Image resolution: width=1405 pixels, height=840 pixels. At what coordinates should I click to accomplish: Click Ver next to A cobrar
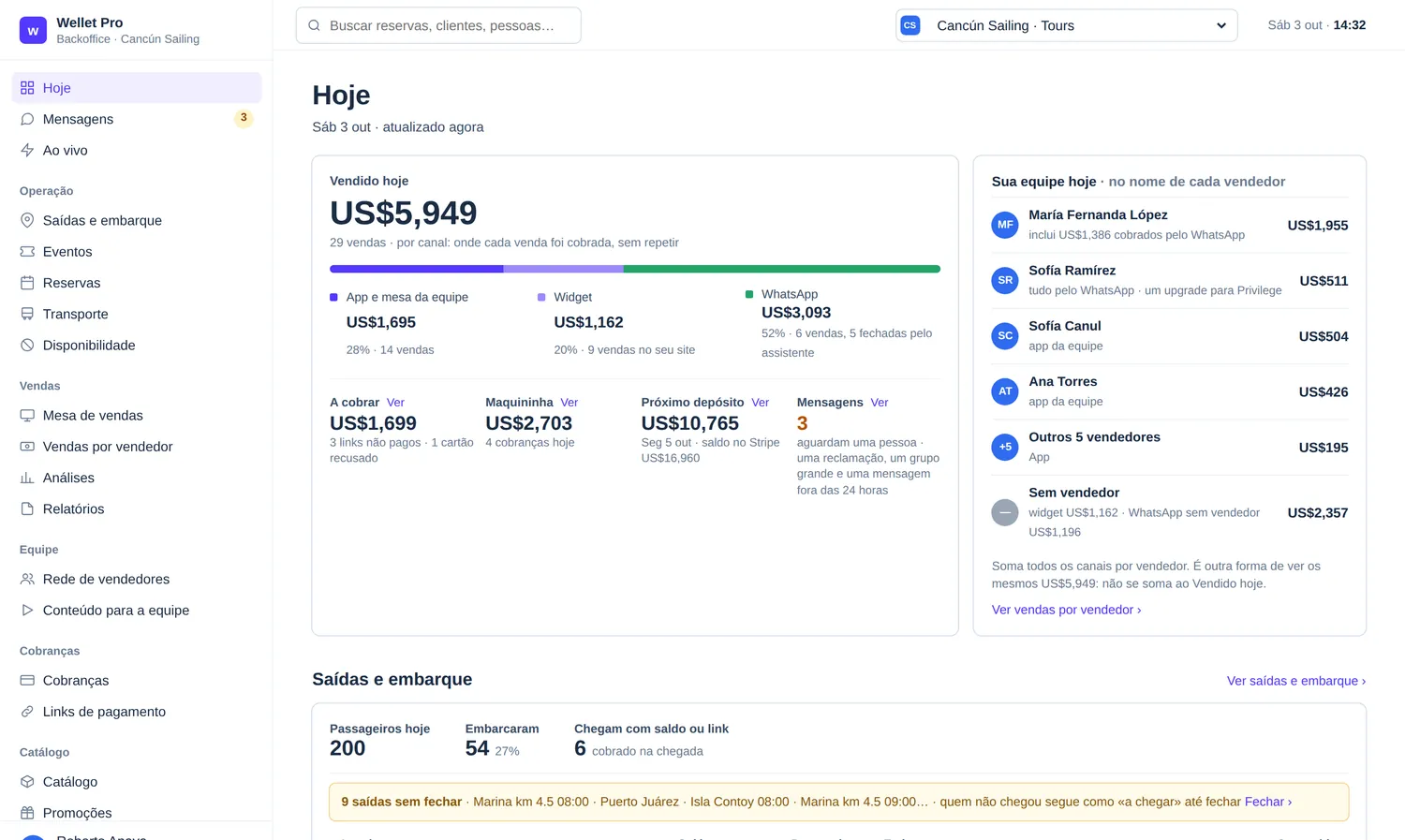tap(395, 403)
